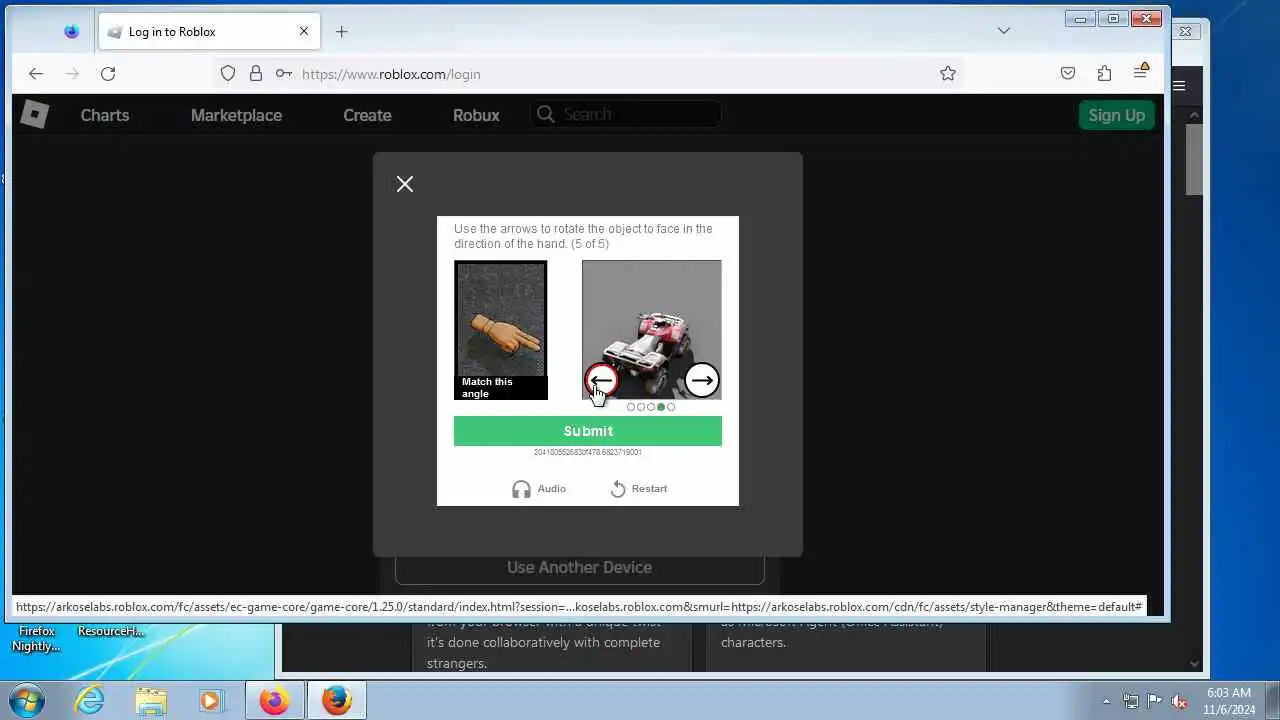
Task: Restart the challenge
Action: tap(638, 489)
